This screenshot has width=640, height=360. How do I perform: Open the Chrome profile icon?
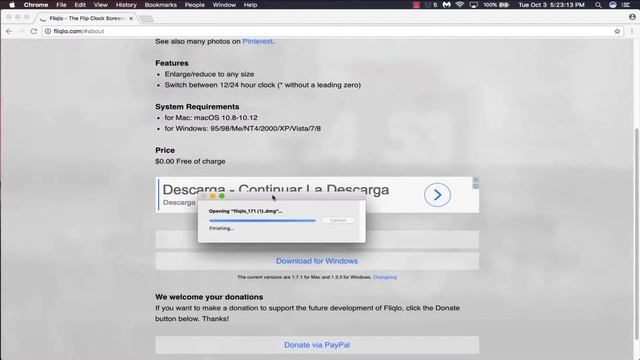632,17
